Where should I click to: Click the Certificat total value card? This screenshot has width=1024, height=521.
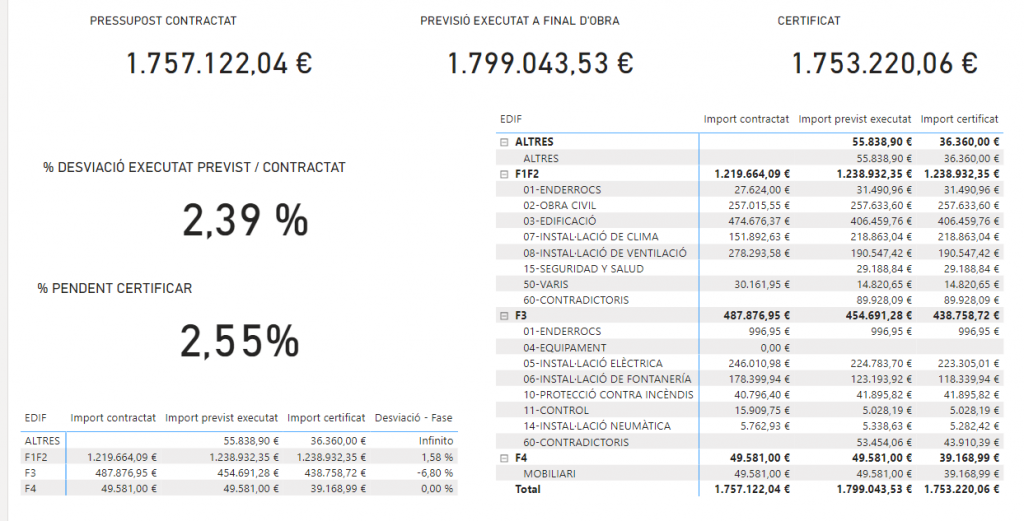(884, 63)
